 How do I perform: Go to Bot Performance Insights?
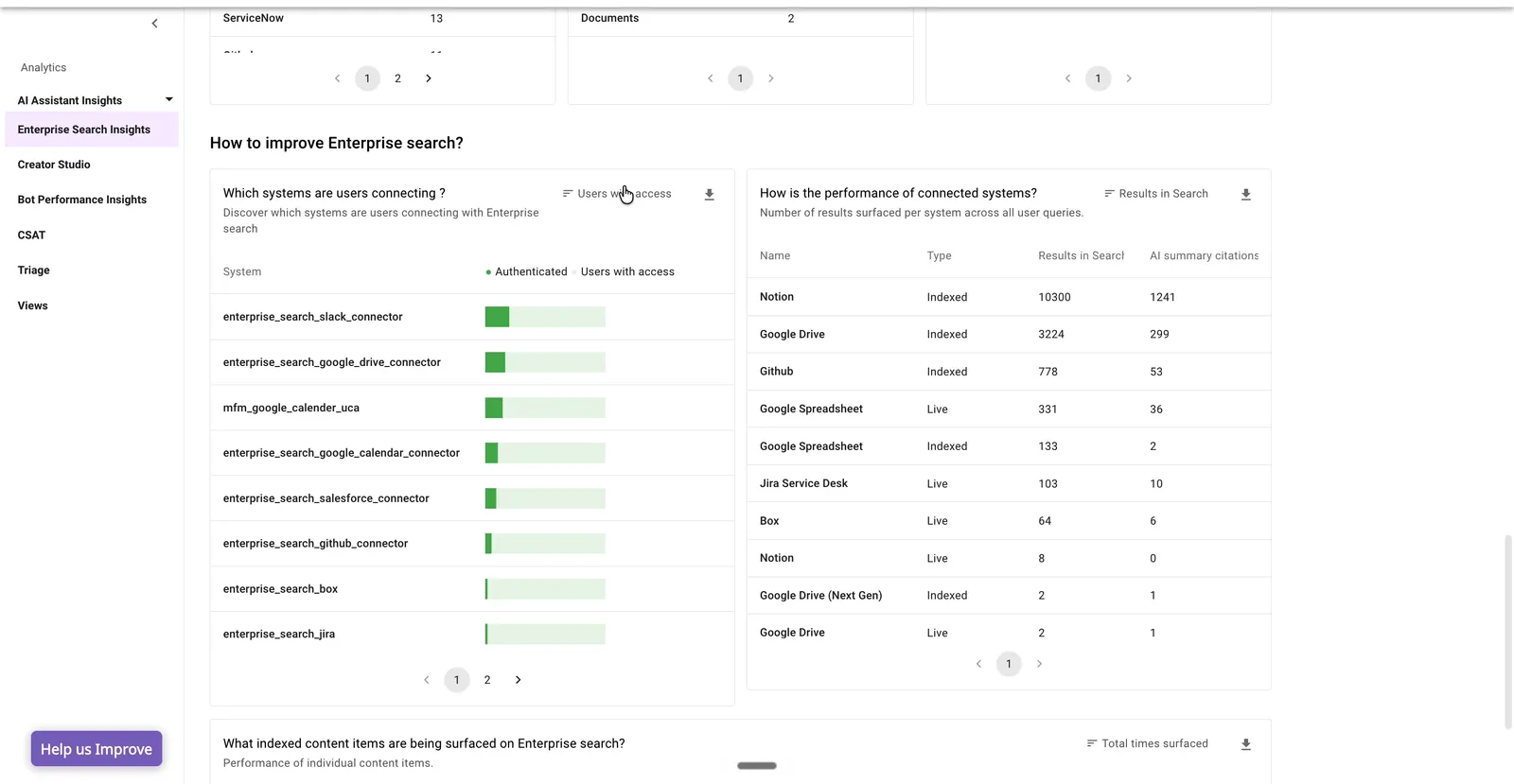pyautogui.click(x=82, y=200)
